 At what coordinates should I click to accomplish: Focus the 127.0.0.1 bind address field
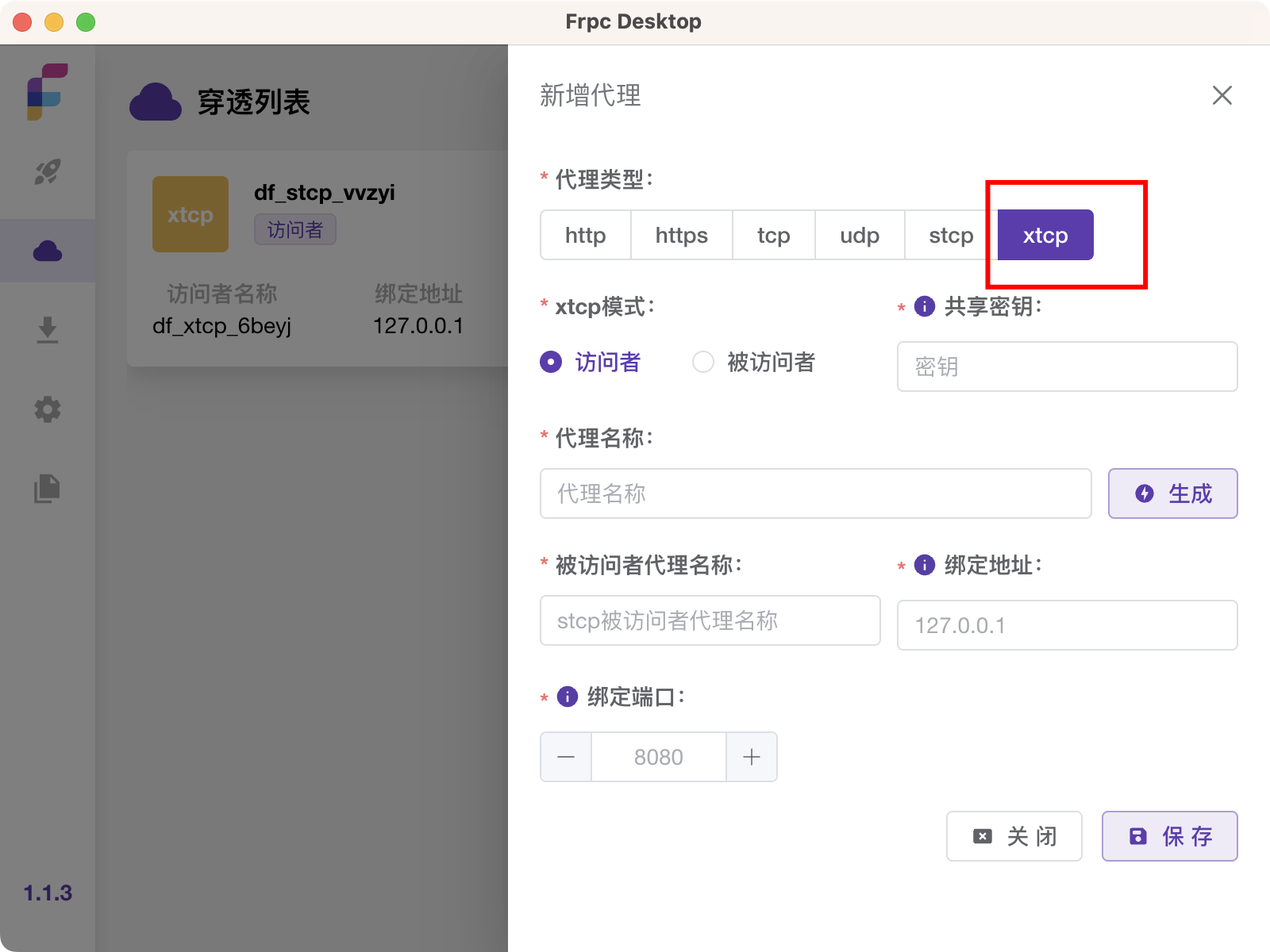(x=1068, y=625)
